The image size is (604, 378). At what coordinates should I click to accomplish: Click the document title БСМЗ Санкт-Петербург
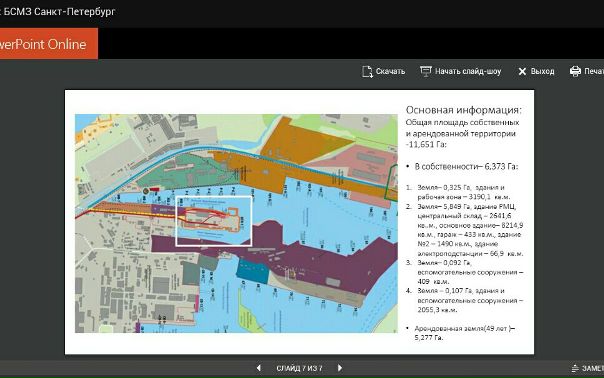[60, 12]
